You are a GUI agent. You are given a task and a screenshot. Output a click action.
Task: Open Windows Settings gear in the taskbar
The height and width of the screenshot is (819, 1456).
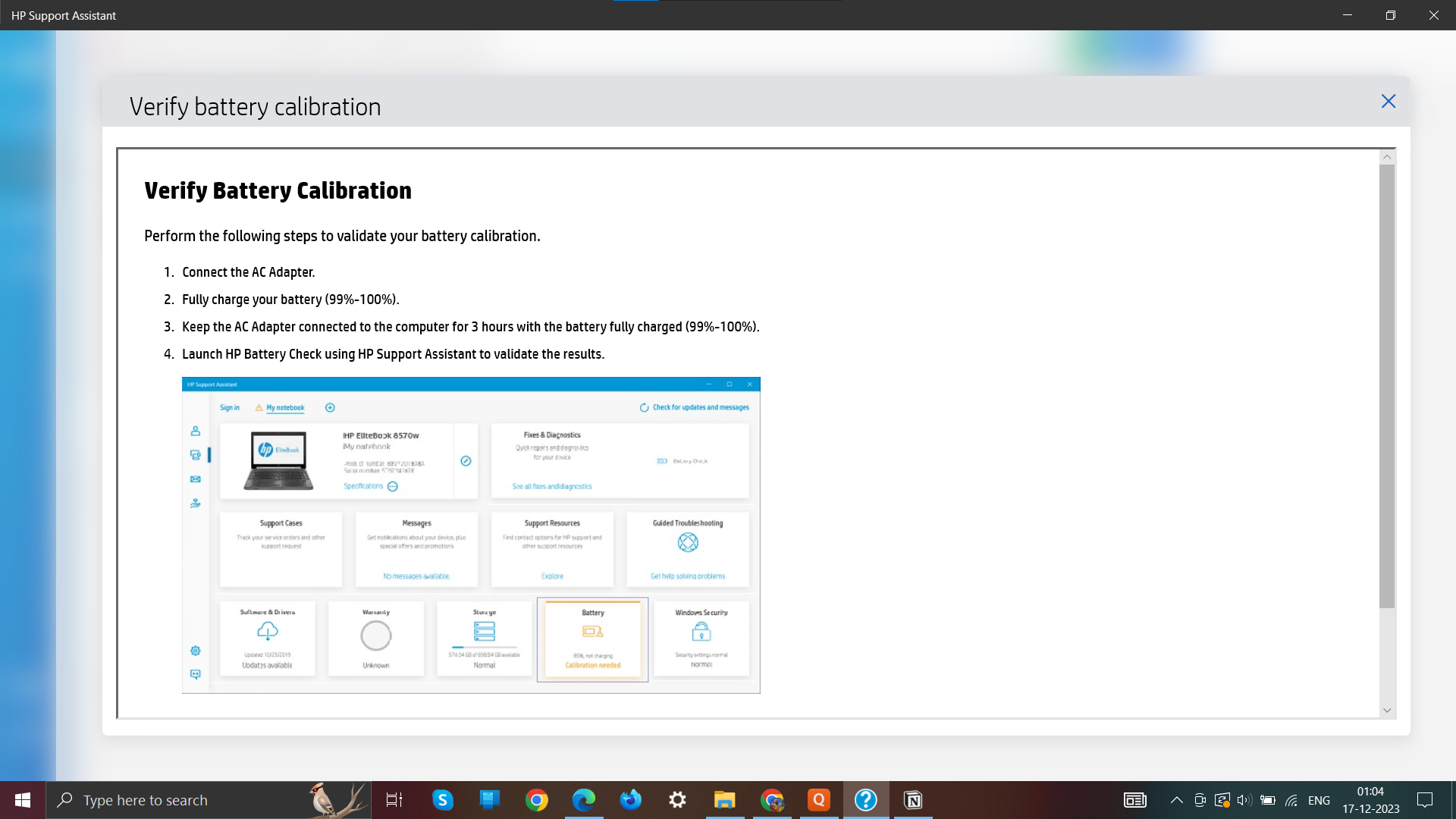point(678,800)
